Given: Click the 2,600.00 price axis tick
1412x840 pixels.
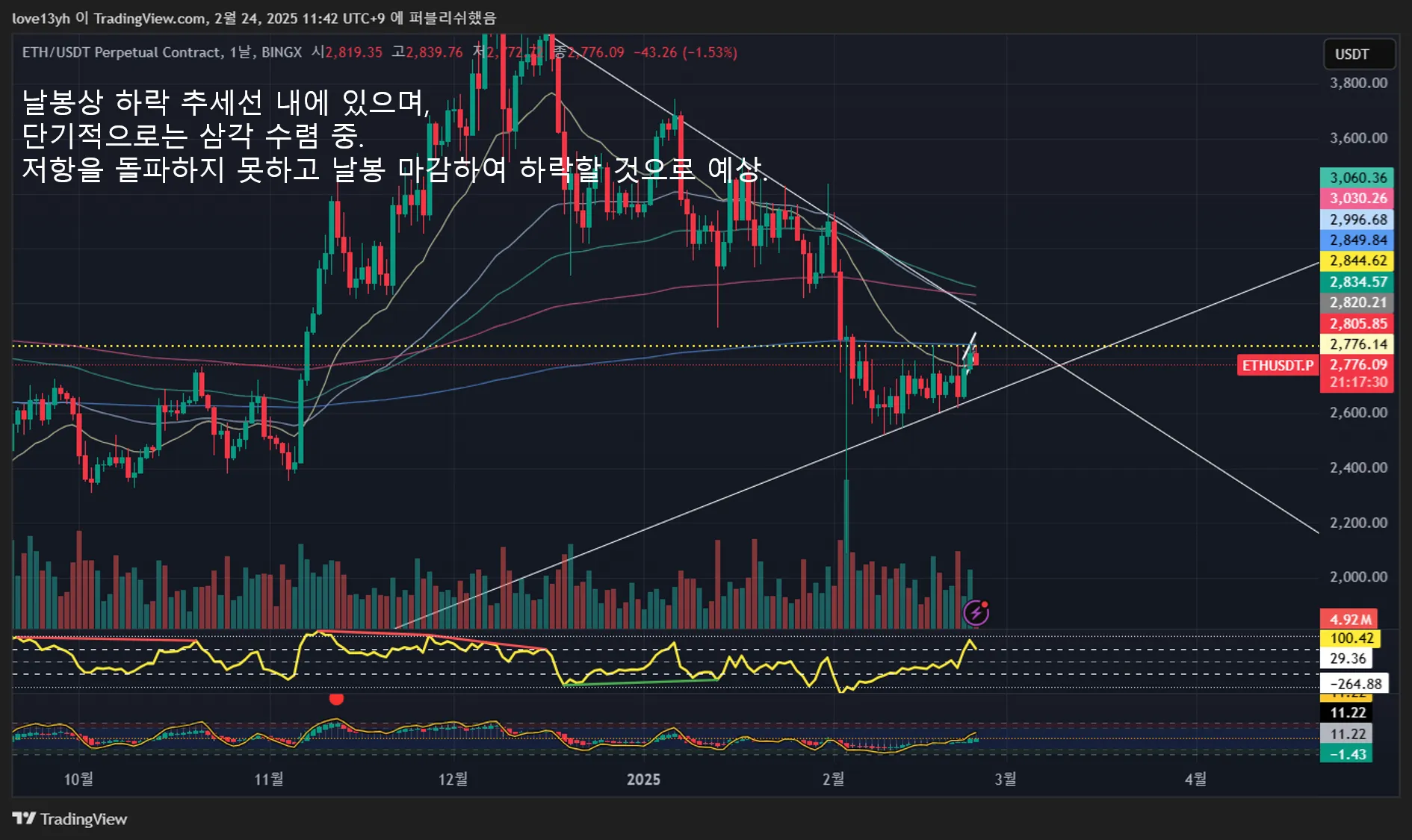Looking at the screenshot, I should (1358, 413).
